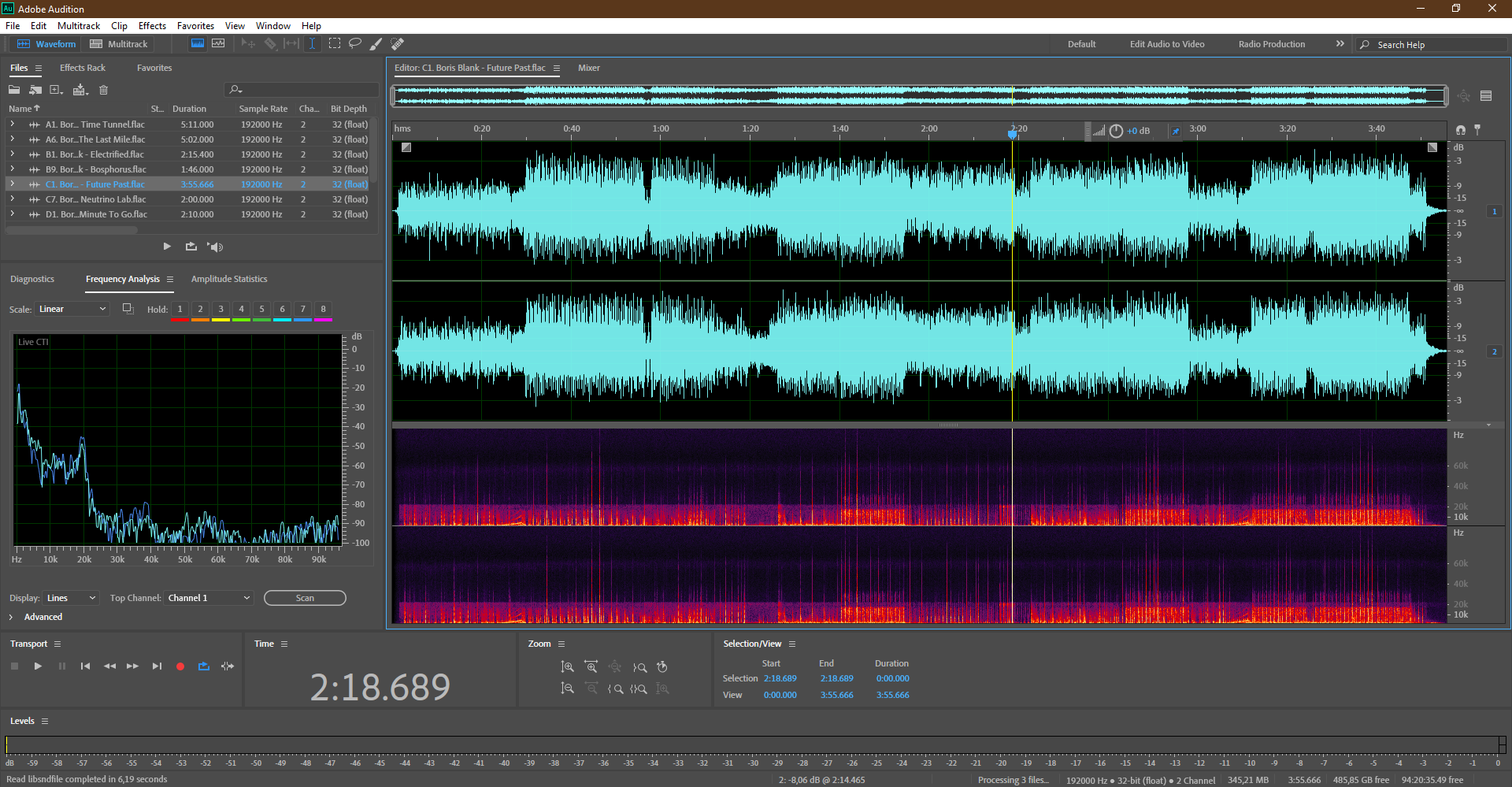Stop playback in Transport panel
Image resolution: width=1512 pixels, height=787 pixels.
pos(14,666)
